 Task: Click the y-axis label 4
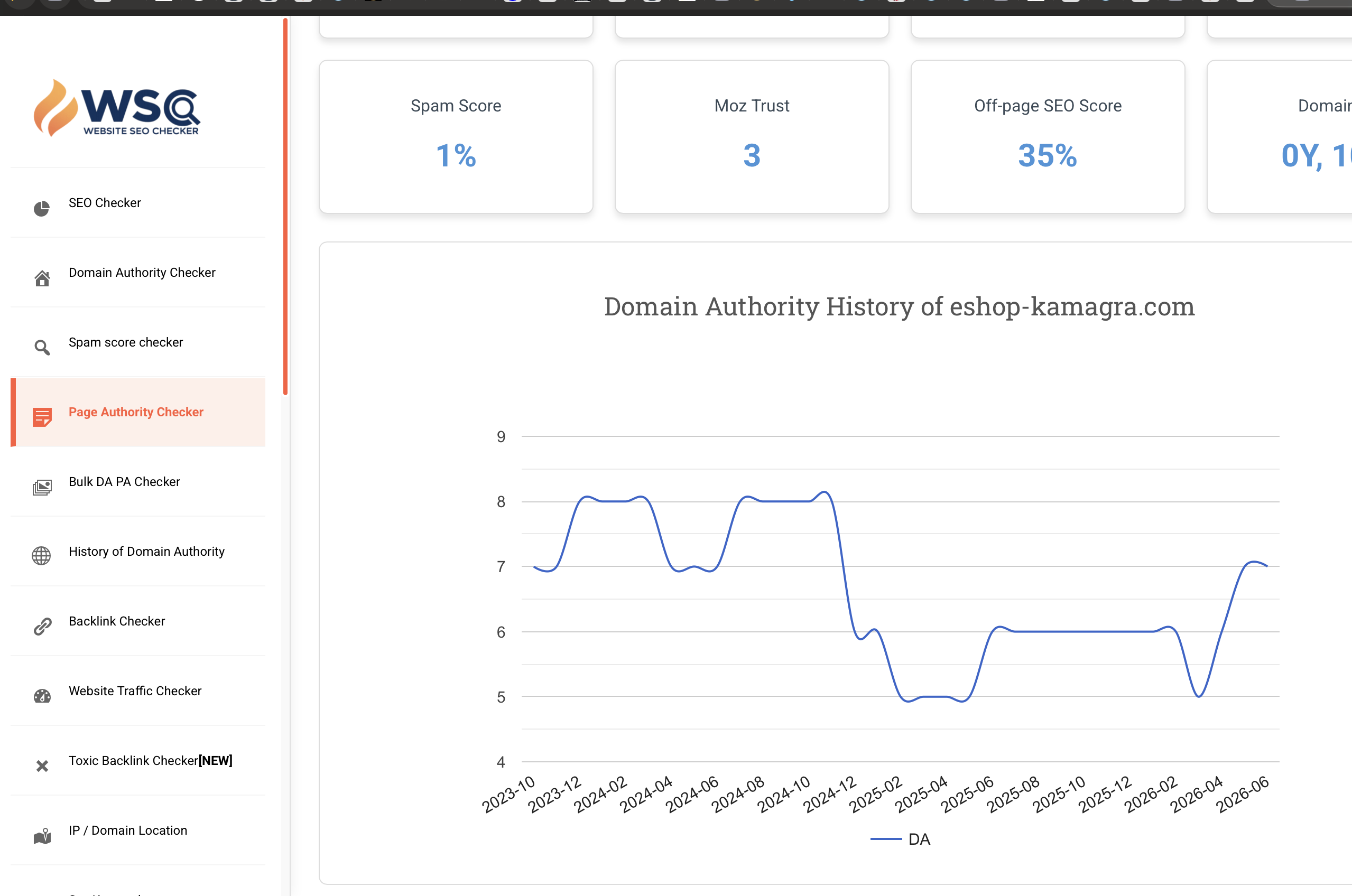point(501,762)
